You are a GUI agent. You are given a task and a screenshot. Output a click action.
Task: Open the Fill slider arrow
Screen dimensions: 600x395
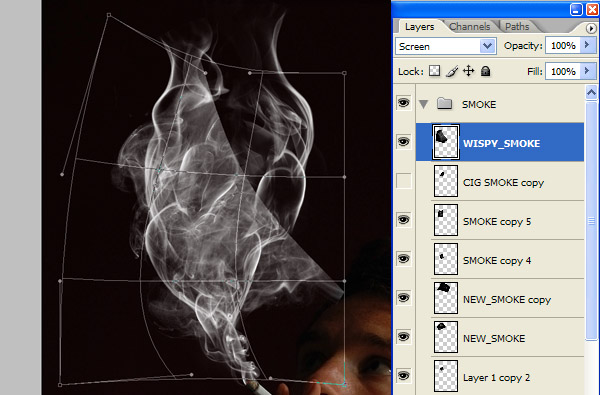588,71
